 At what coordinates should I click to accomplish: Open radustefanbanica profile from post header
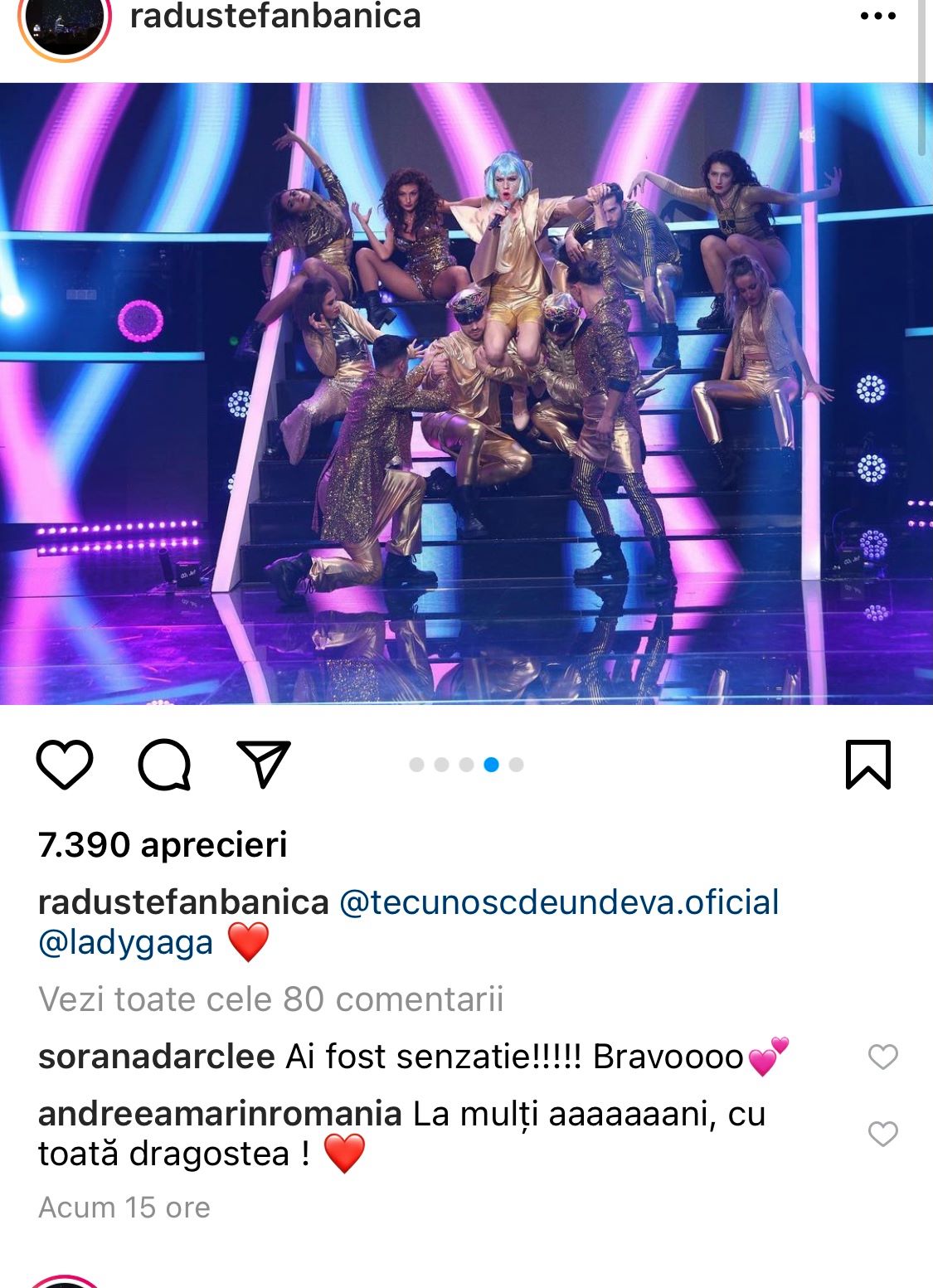tap(275, 17)
